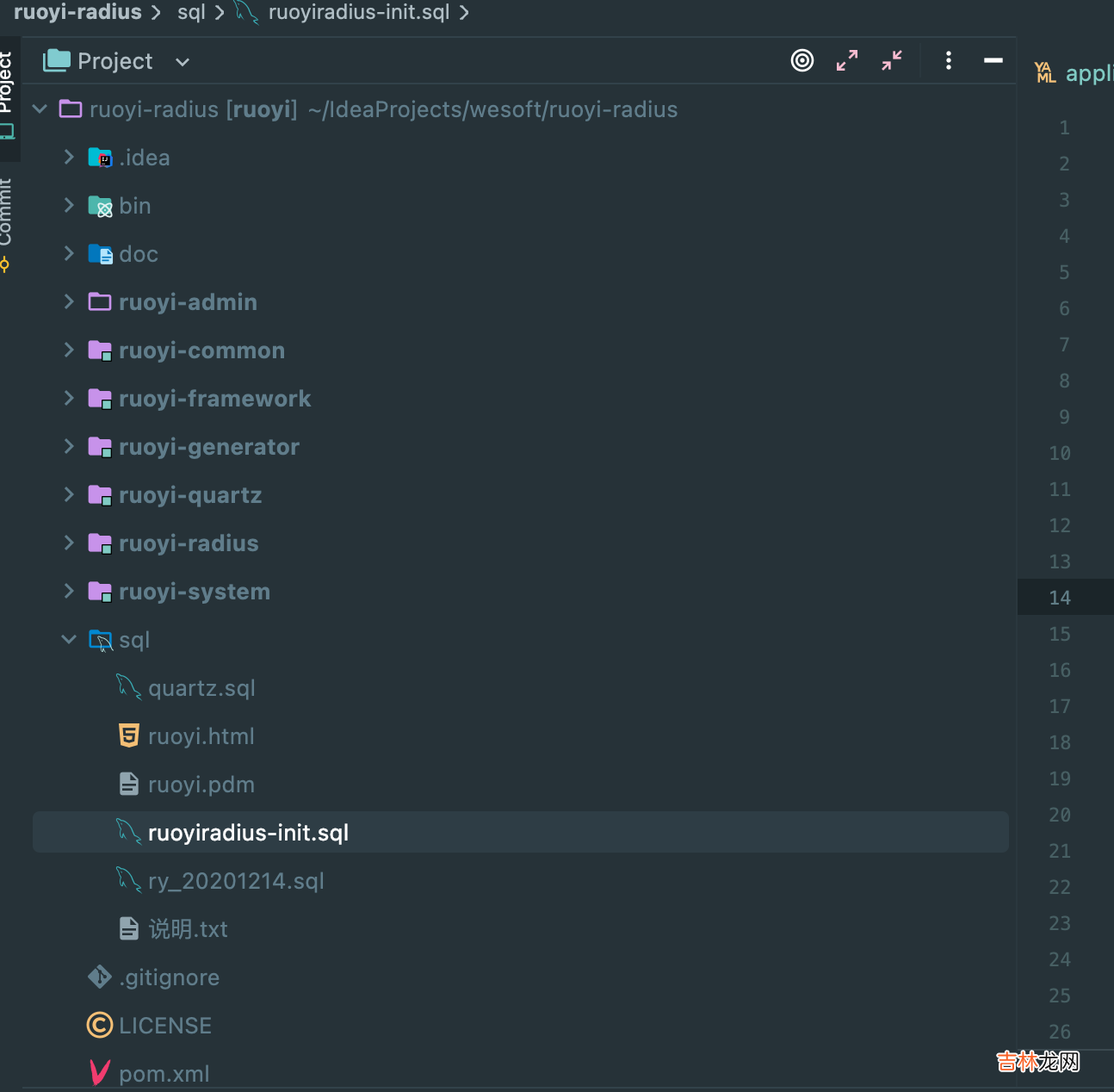The image size is (1114, 1092).
Task: Click line number 14 in editor gutter
Action: coord(1060,598)
